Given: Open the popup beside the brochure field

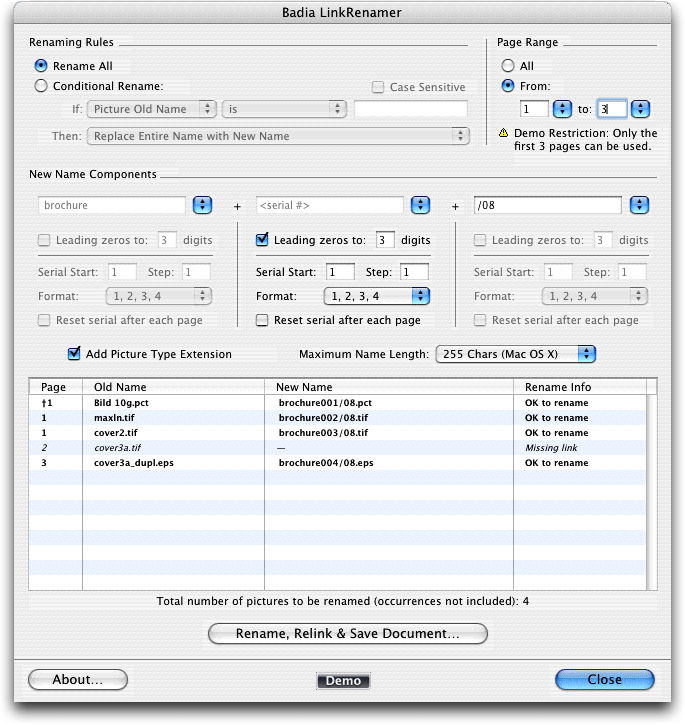Looking at the screenshot, I should (203, 205).
